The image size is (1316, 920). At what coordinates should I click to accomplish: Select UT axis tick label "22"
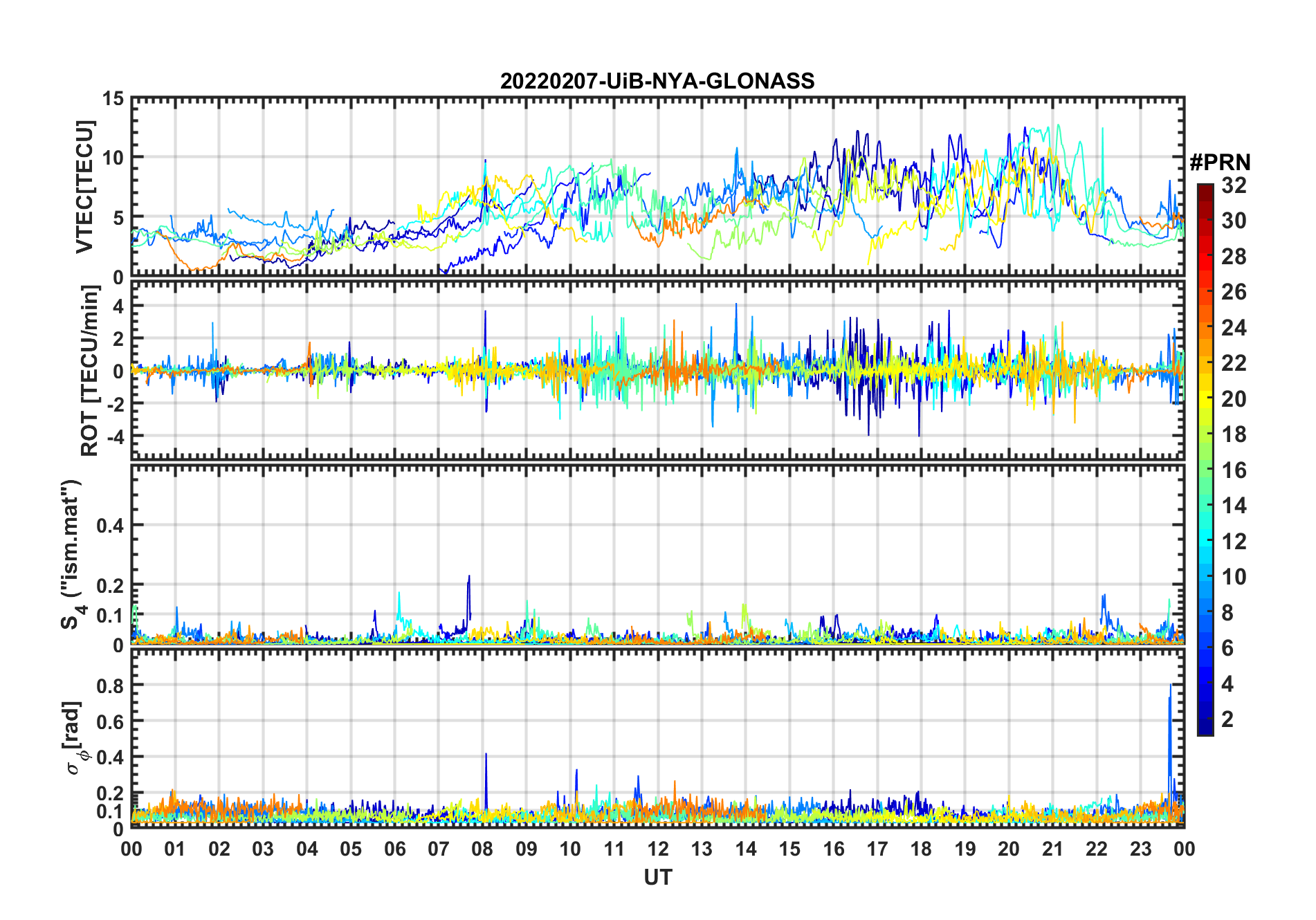1097,849
